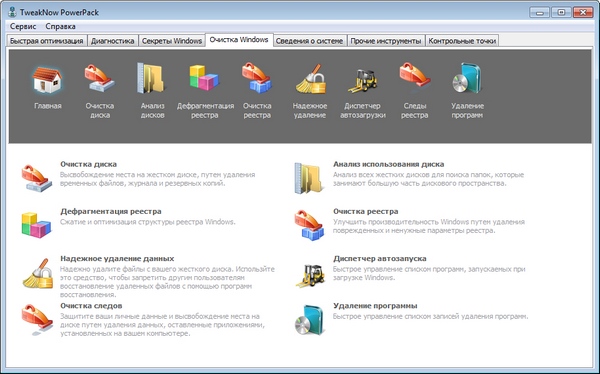Close the TweakNow PowerPack window
The image size is (600, 374).
[583, 12]
